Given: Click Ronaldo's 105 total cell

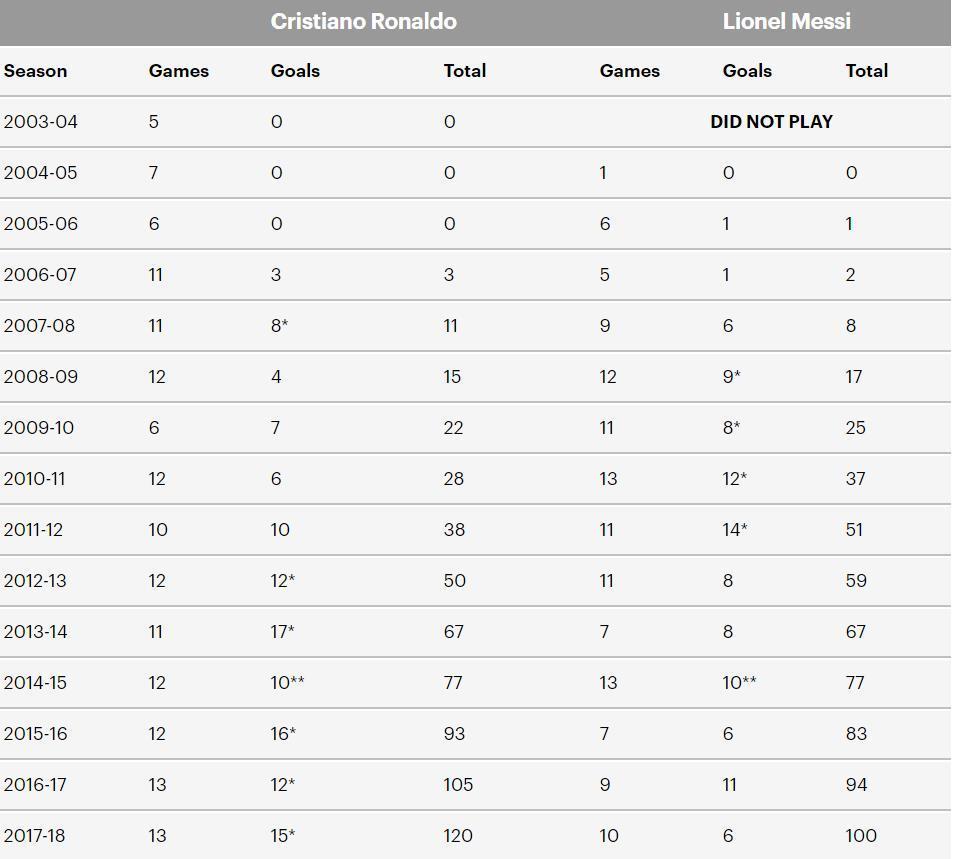Looking at the screenshot, I should 458,785.
